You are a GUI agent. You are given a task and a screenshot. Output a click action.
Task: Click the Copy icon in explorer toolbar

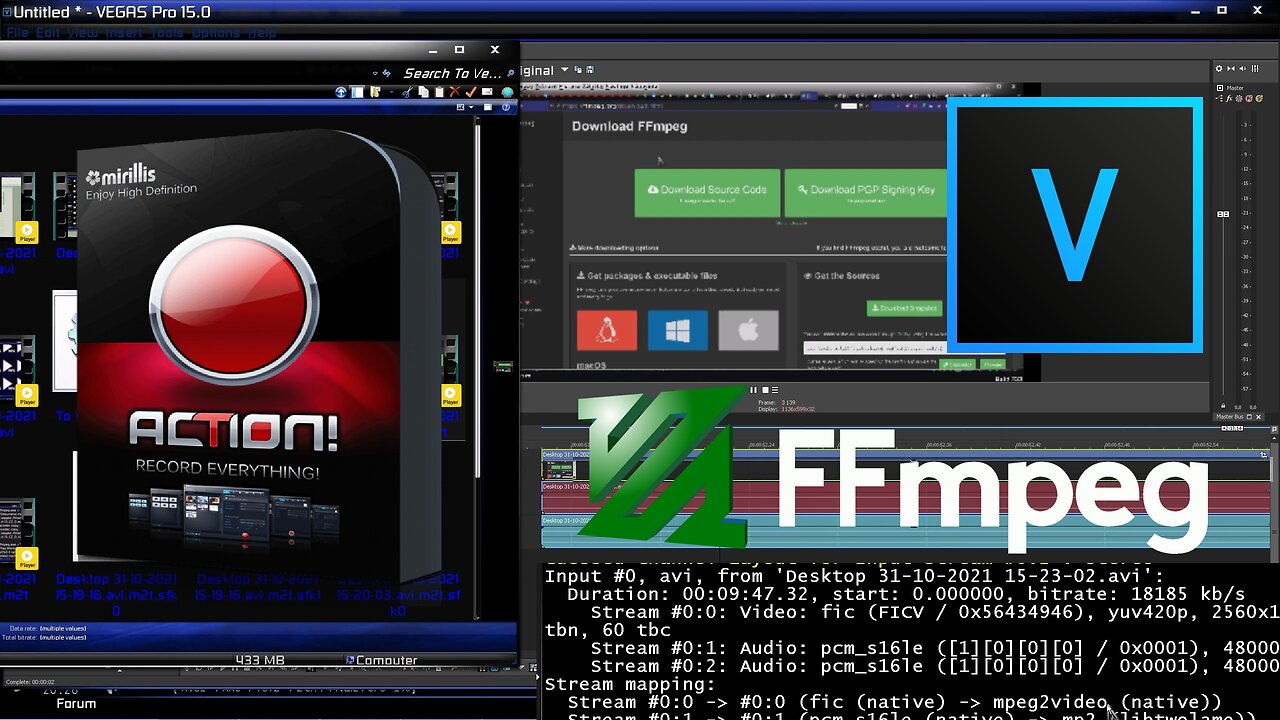pyautogui.click(x=423, y=92)
